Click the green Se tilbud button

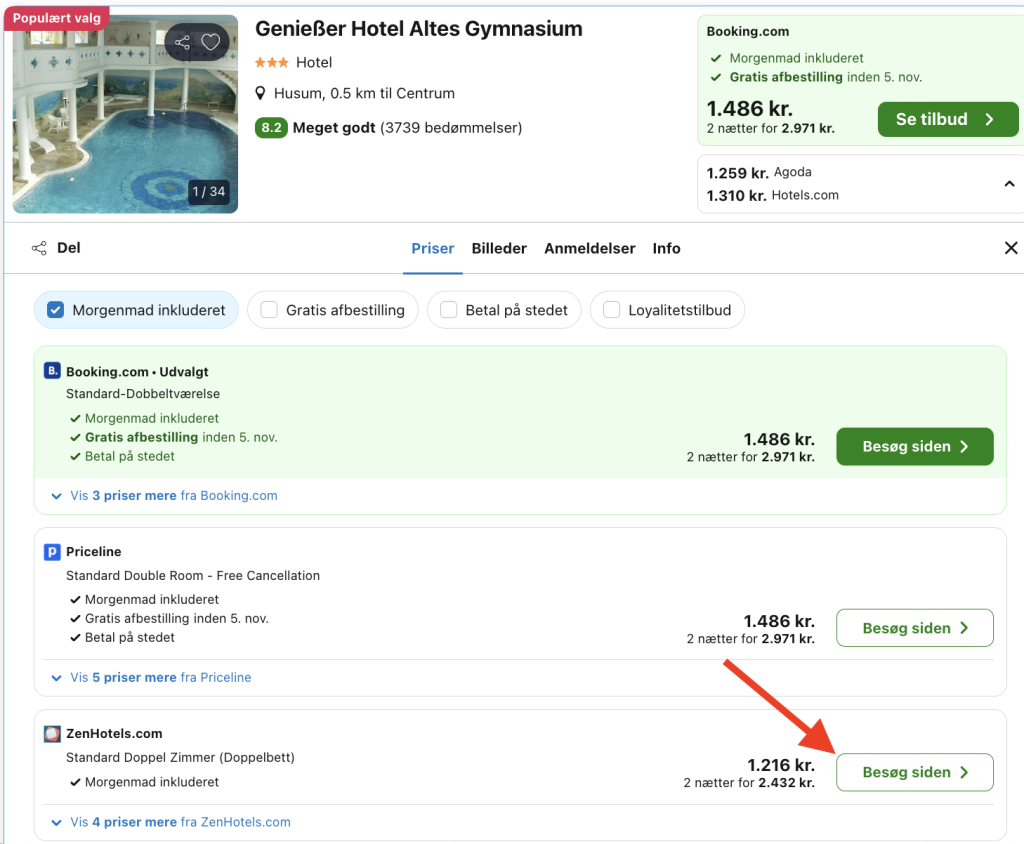point(947,120)
